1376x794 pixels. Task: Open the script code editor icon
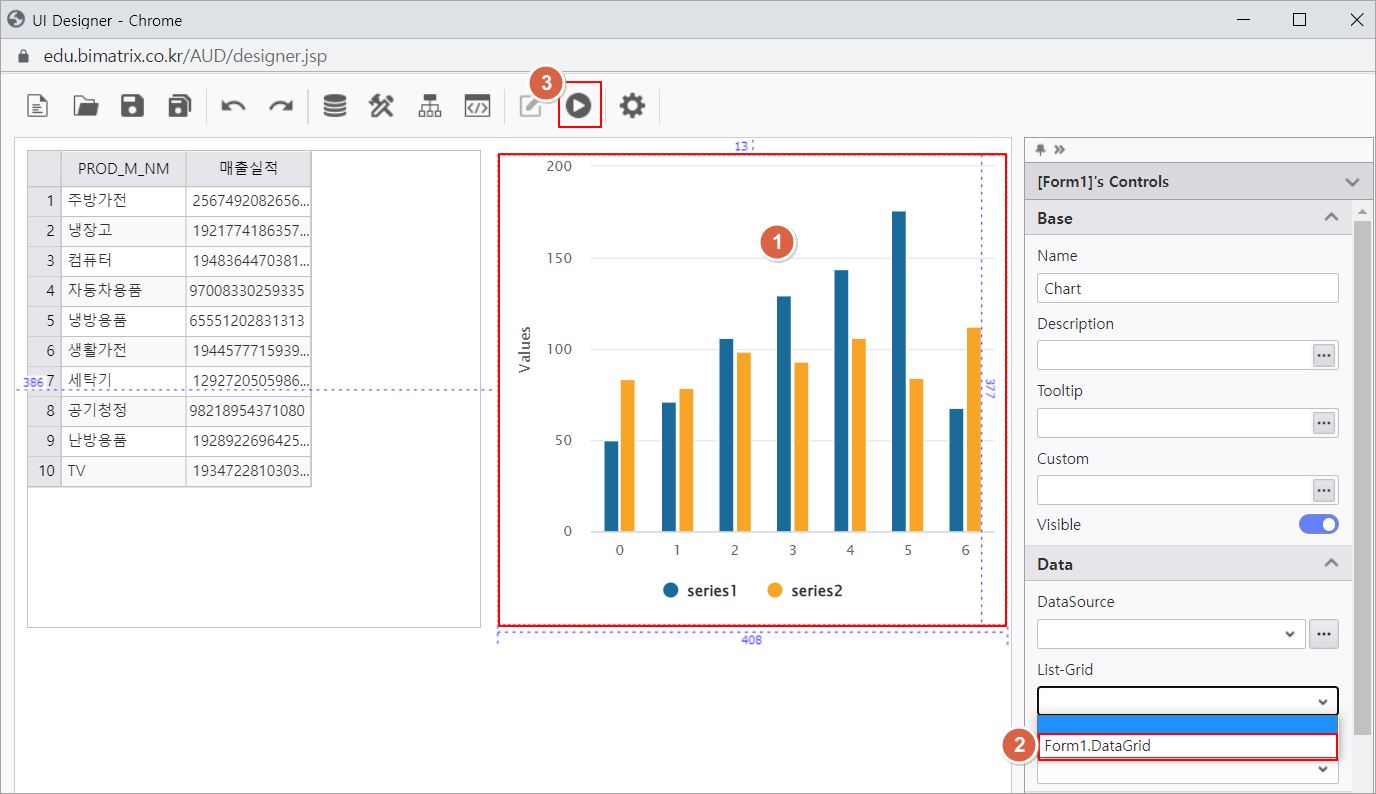(x=477, y=106)
